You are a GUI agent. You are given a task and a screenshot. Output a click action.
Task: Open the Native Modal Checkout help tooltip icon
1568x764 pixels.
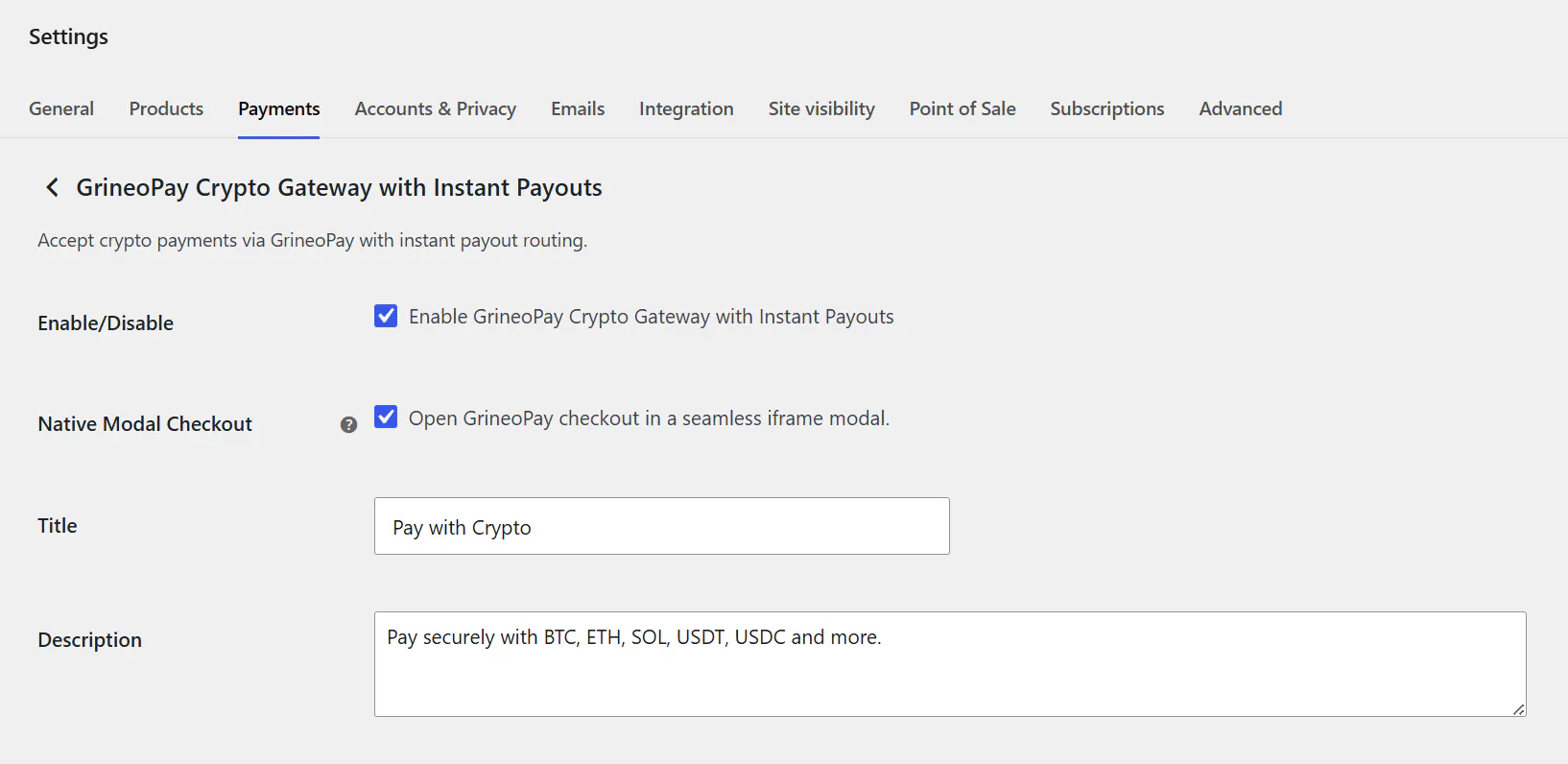(348, 424)
